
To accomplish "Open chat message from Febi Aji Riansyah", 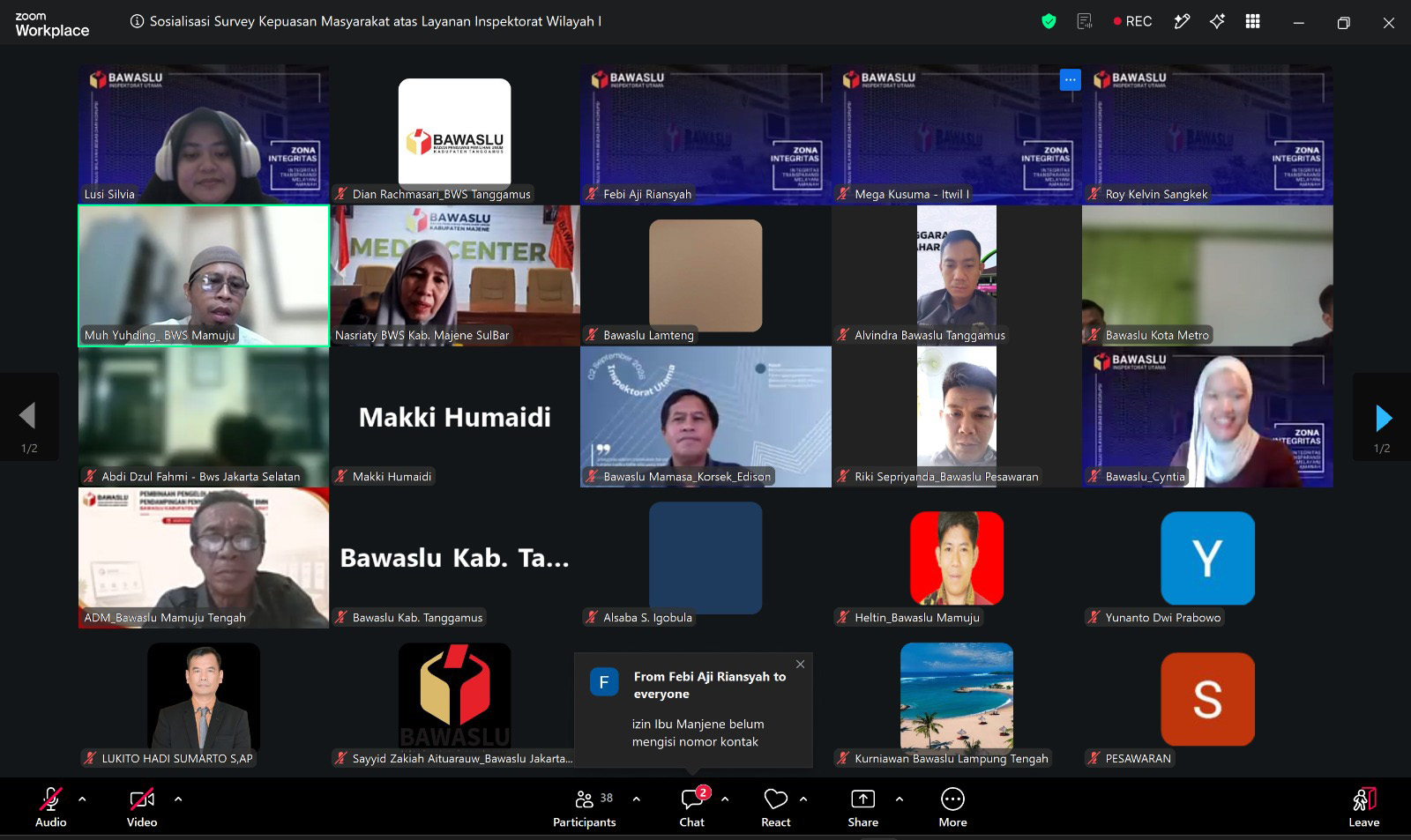I will pyautogui.click(x=693, y=710).
